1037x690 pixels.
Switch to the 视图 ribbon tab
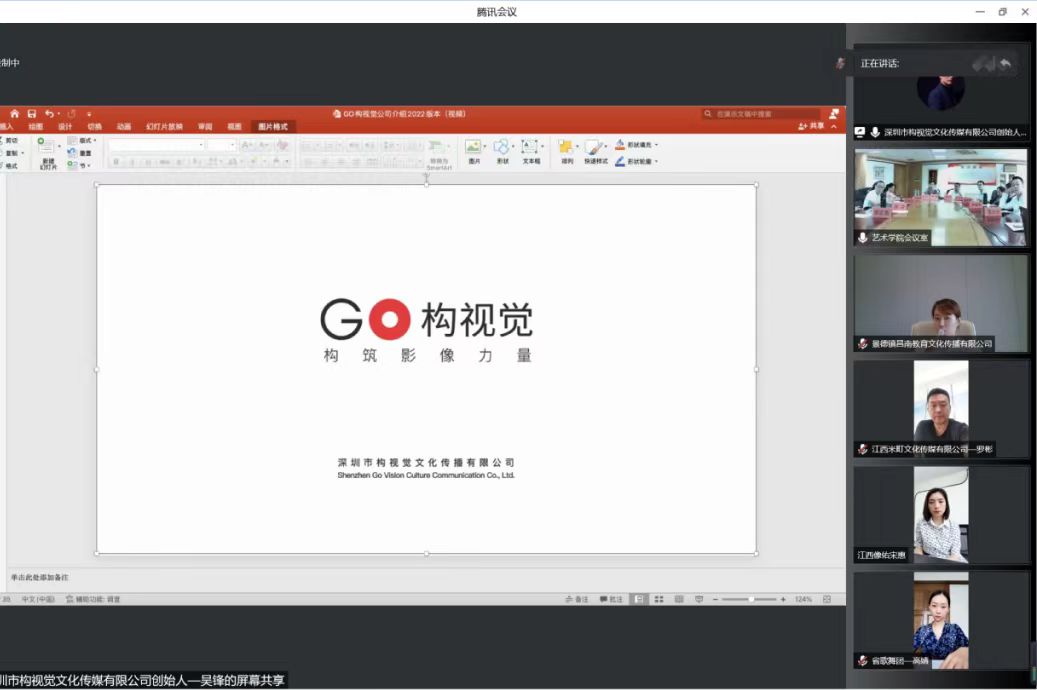[x=234, y=126]
